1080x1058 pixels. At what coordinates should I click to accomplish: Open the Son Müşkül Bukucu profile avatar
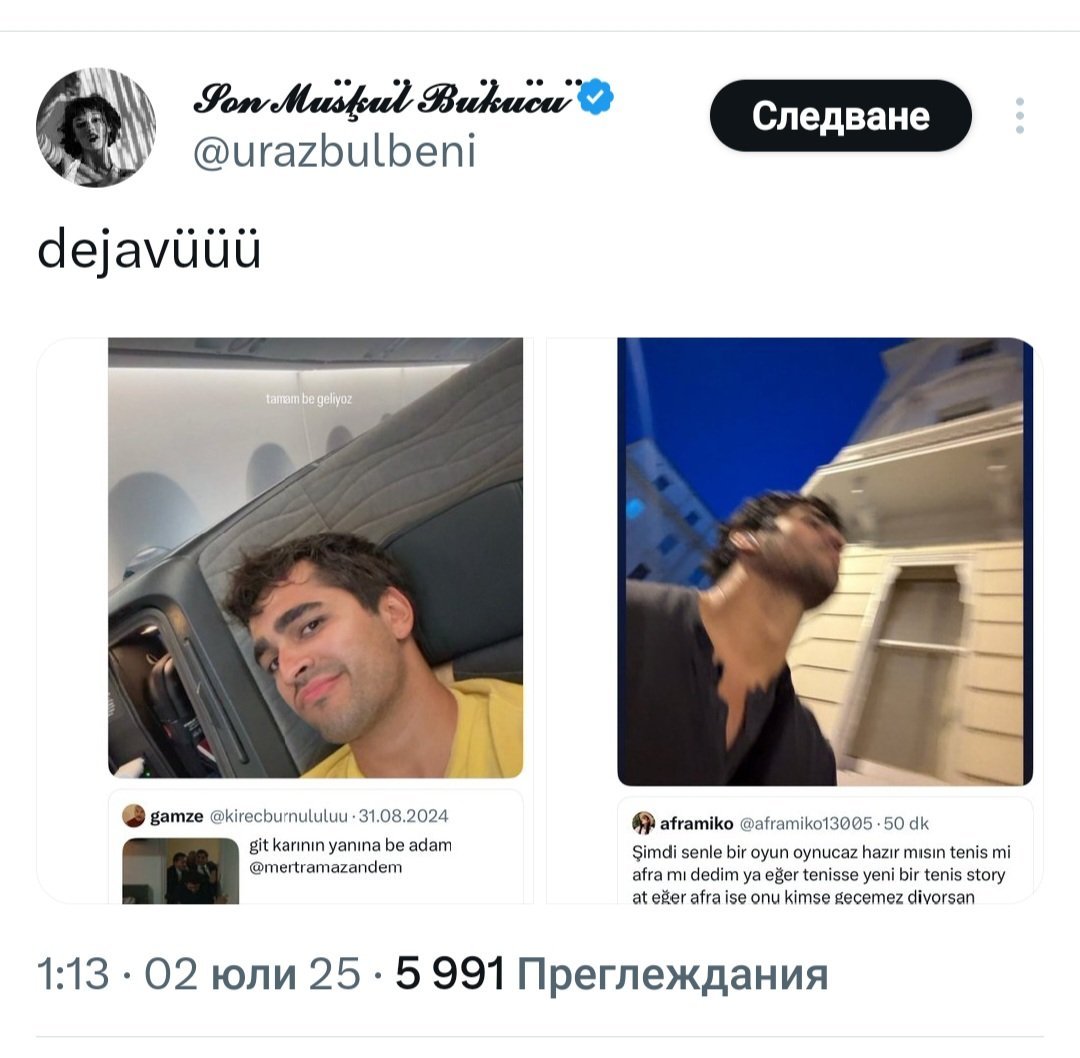(96, 127)
